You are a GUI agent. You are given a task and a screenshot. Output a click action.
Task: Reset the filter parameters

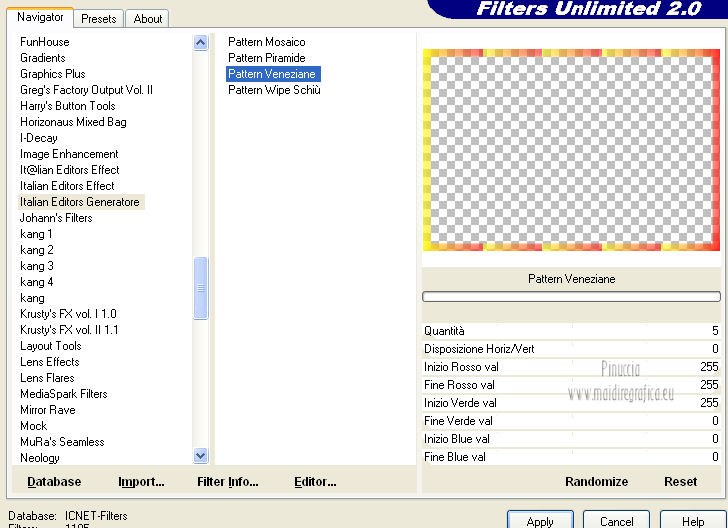click(681, 482)
